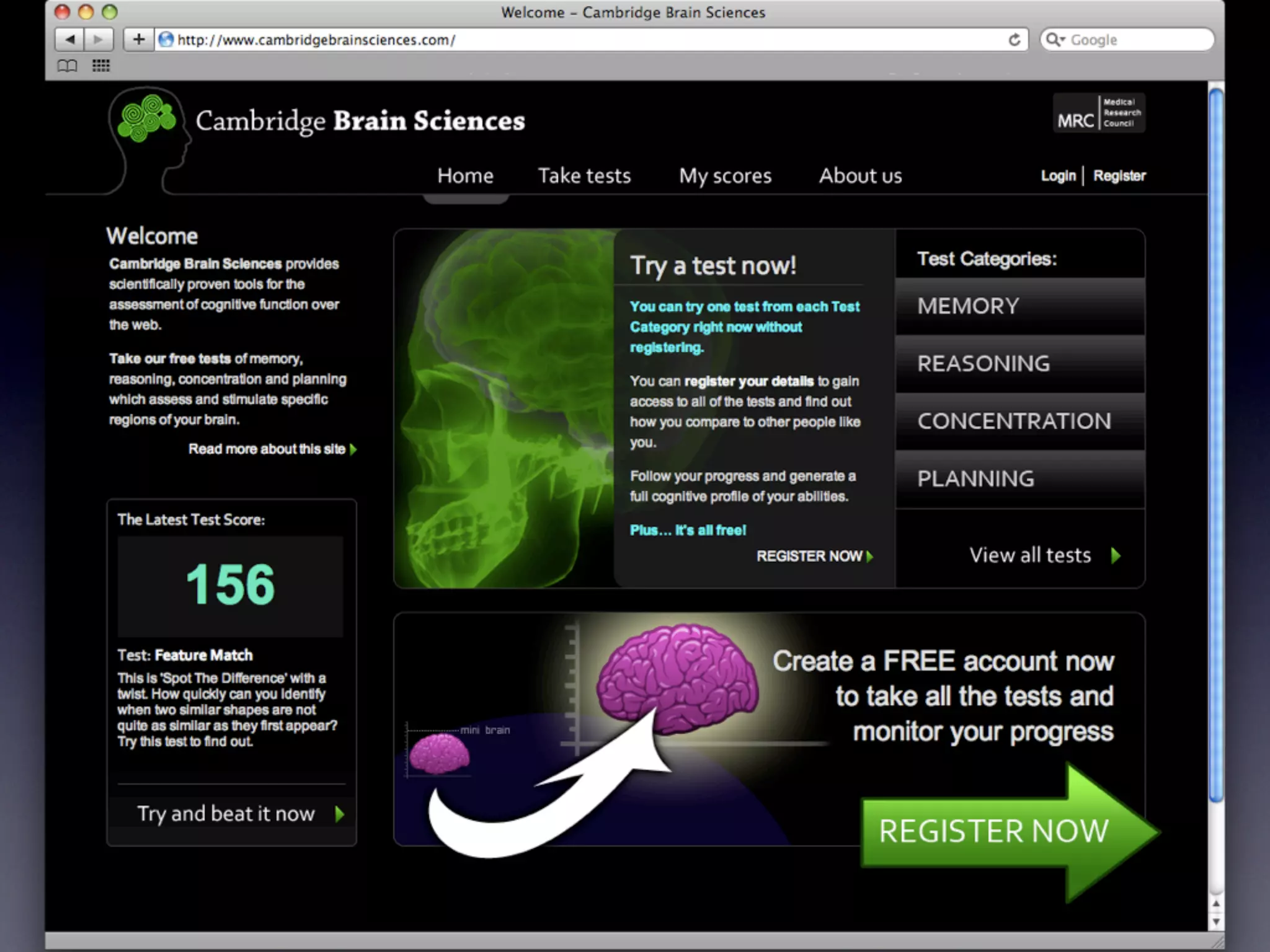Click the URL address field
This screenshot has width=1270, height=952.
point(558,40)
